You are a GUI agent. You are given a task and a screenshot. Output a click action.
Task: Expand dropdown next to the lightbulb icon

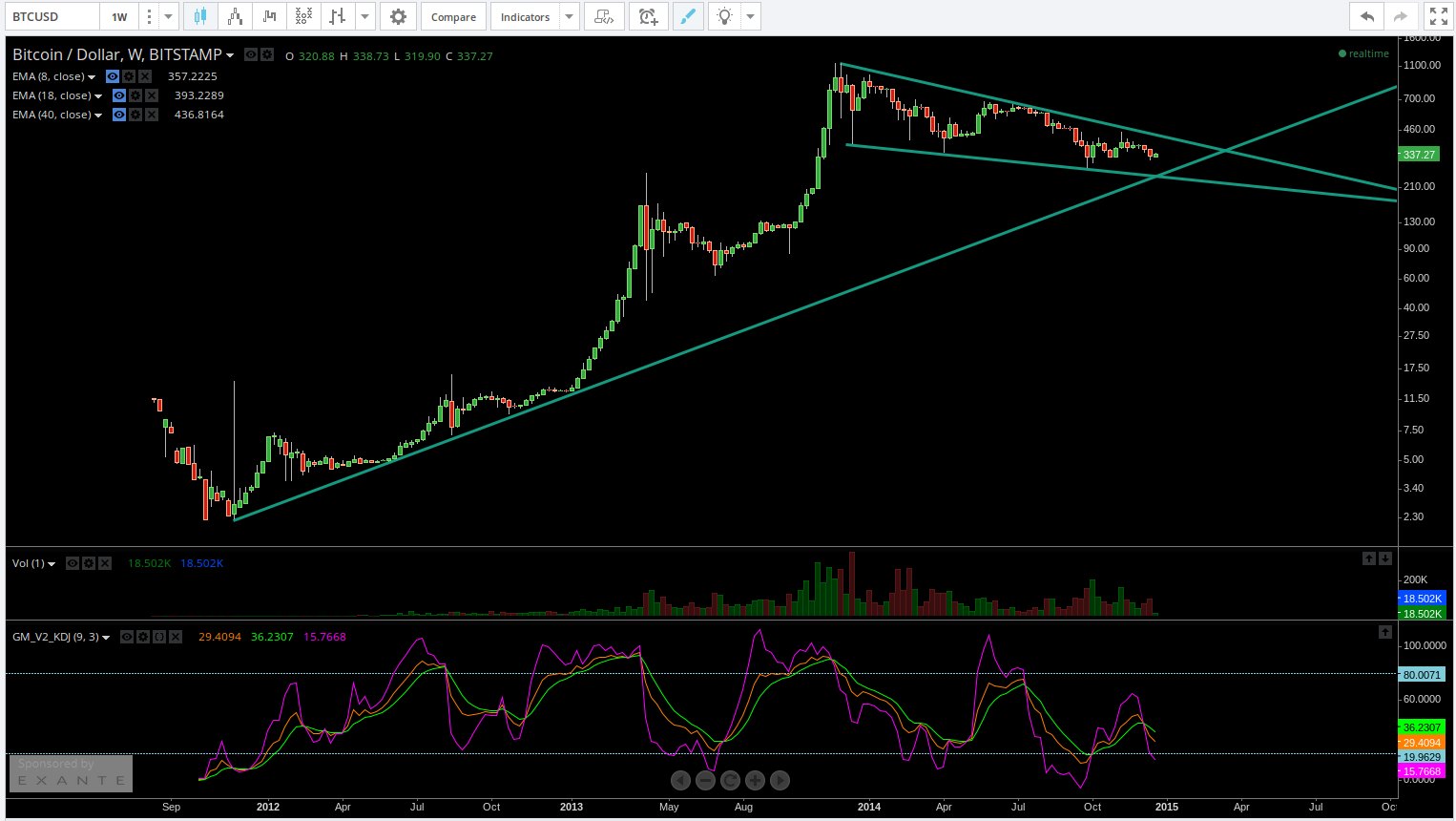(751, 16)
